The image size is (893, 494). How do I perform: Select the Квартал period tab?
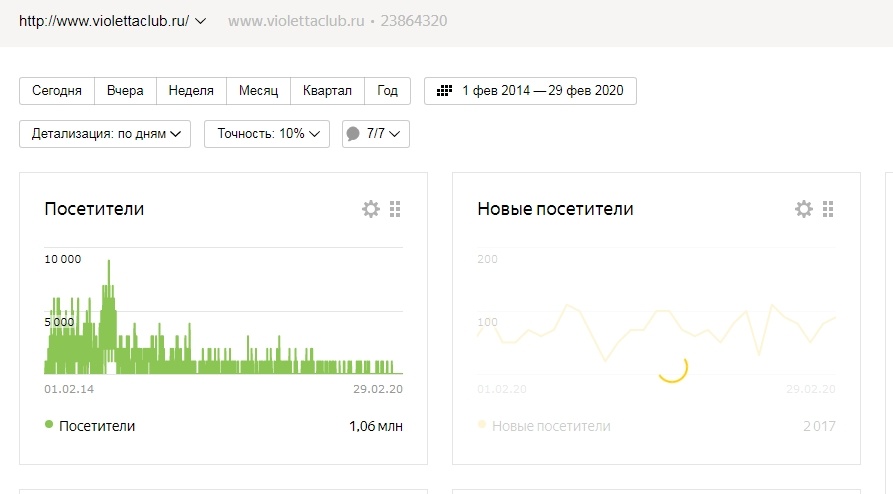[327, 91]
